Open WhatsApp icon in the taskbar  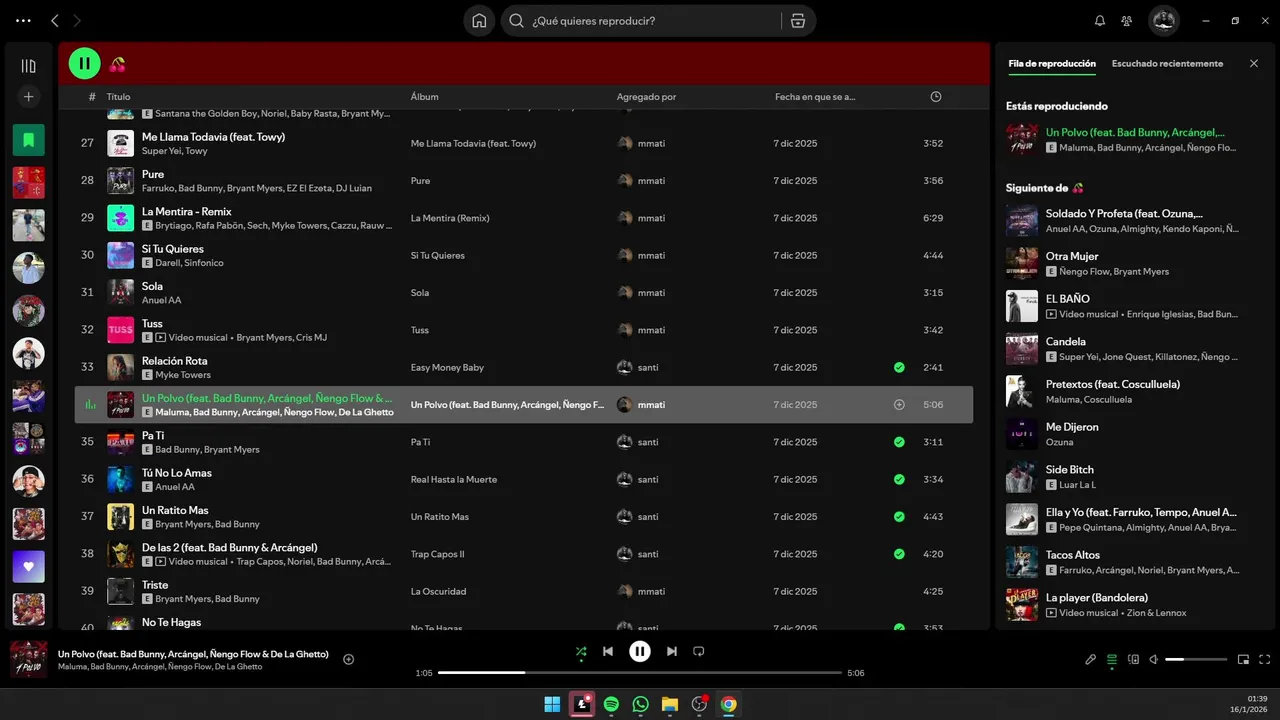tap(640, 704)
